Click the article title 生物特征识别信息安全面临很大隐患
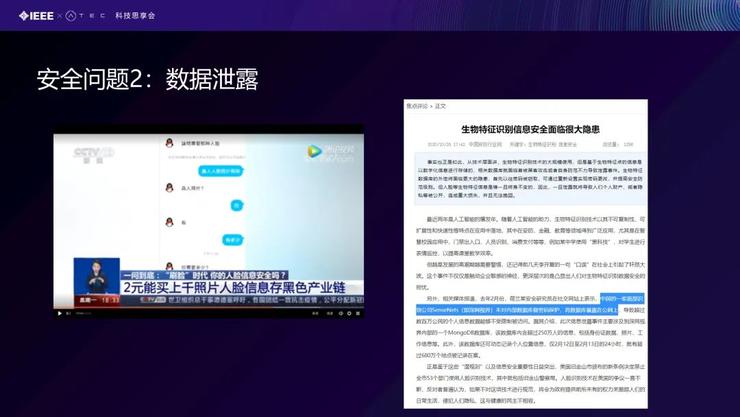The height and width of the screenshot is (417, 740). coord(530,129)
